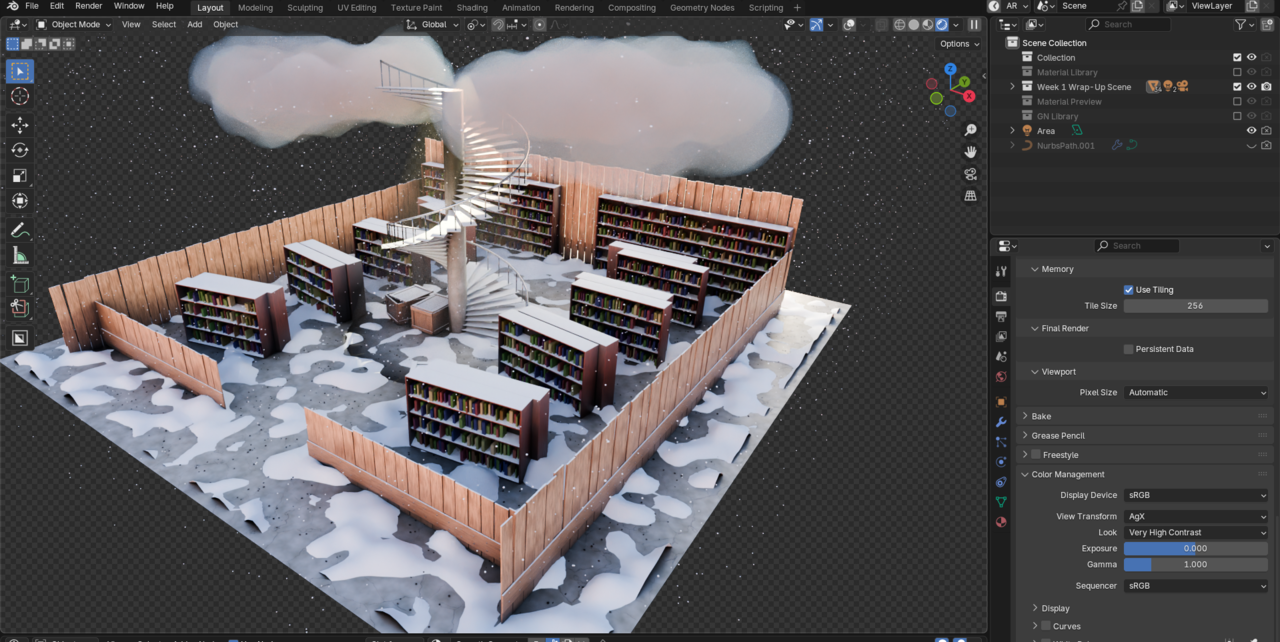The image size is (1280, 642).
Task: Switch to the Shading workspace tab
Action: coord(472,7)
